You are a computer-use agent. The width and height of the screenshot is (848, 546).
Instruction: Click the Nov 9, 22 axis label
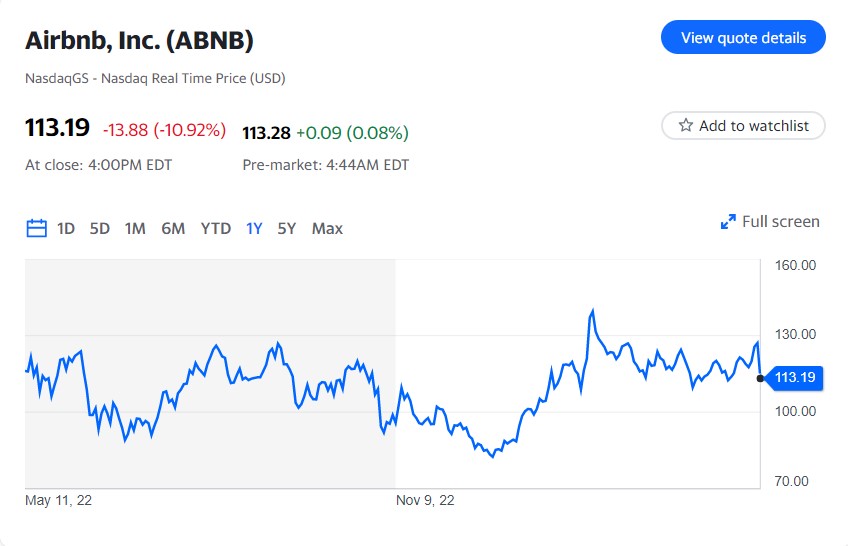pos(425,500)
